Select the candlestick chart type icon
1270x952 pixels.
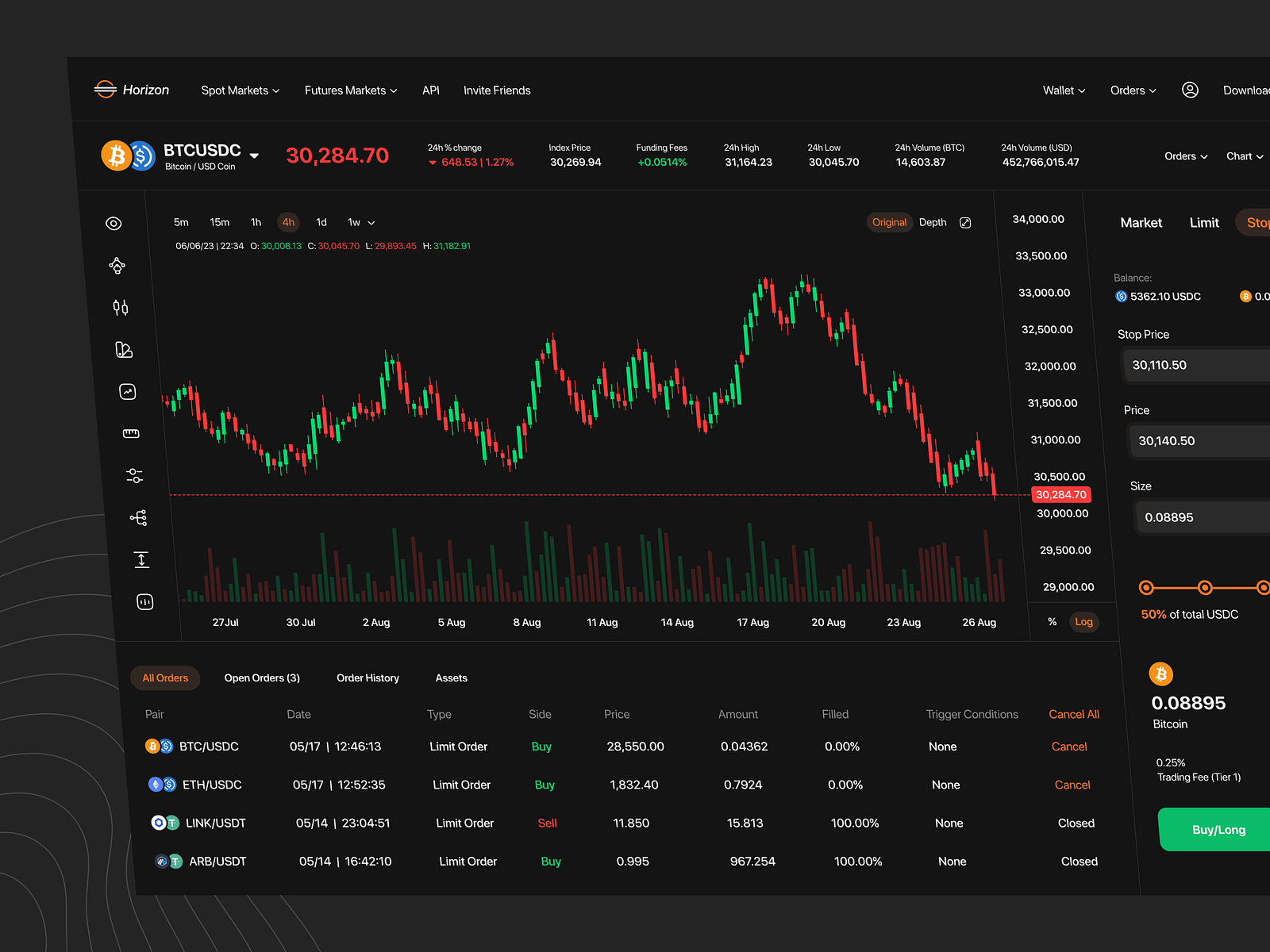tap(121, 308)
